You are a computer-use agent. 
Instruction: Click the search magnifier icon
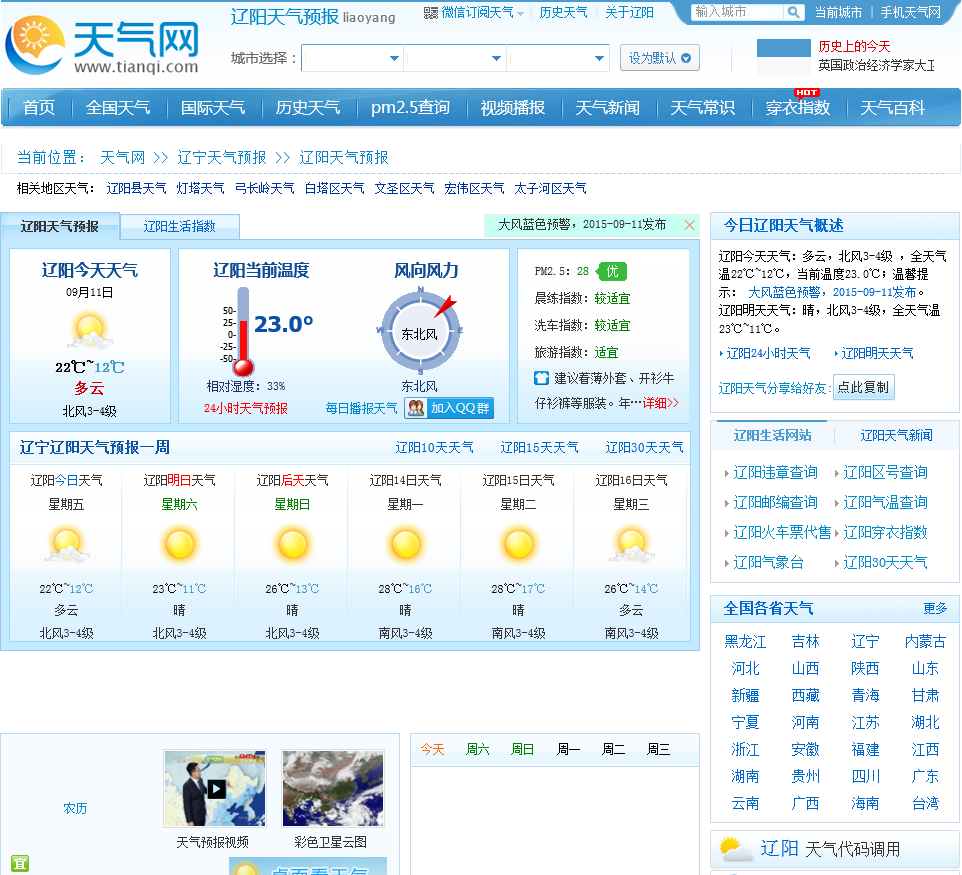793,12
